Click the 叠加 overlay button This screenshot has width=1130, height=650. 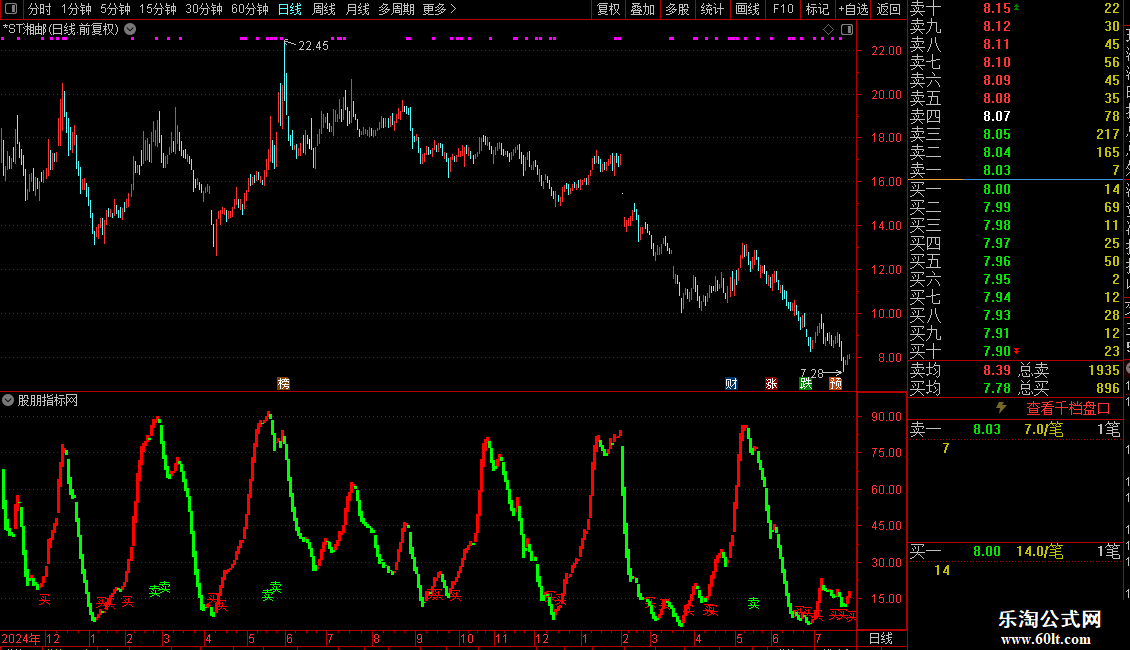(643, 9)
